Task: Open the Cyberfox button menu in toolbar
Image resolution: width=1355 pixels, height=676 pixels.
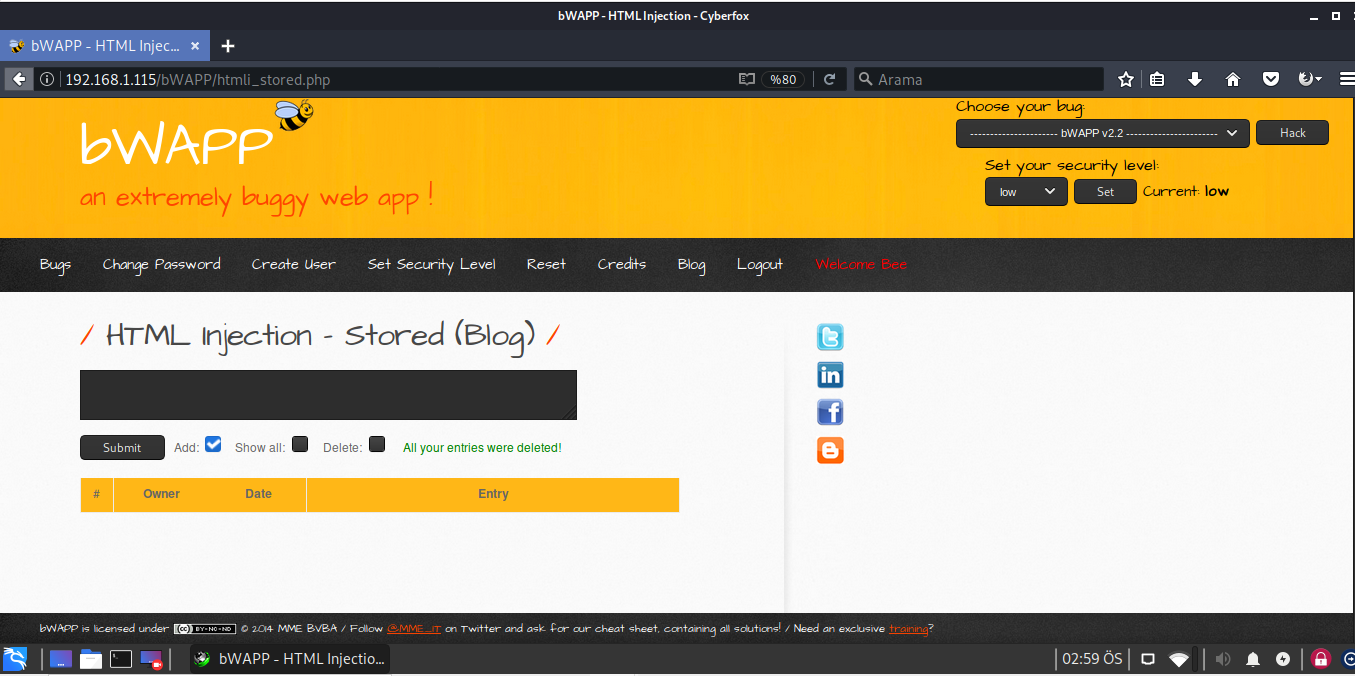Action: [1309, 79]
